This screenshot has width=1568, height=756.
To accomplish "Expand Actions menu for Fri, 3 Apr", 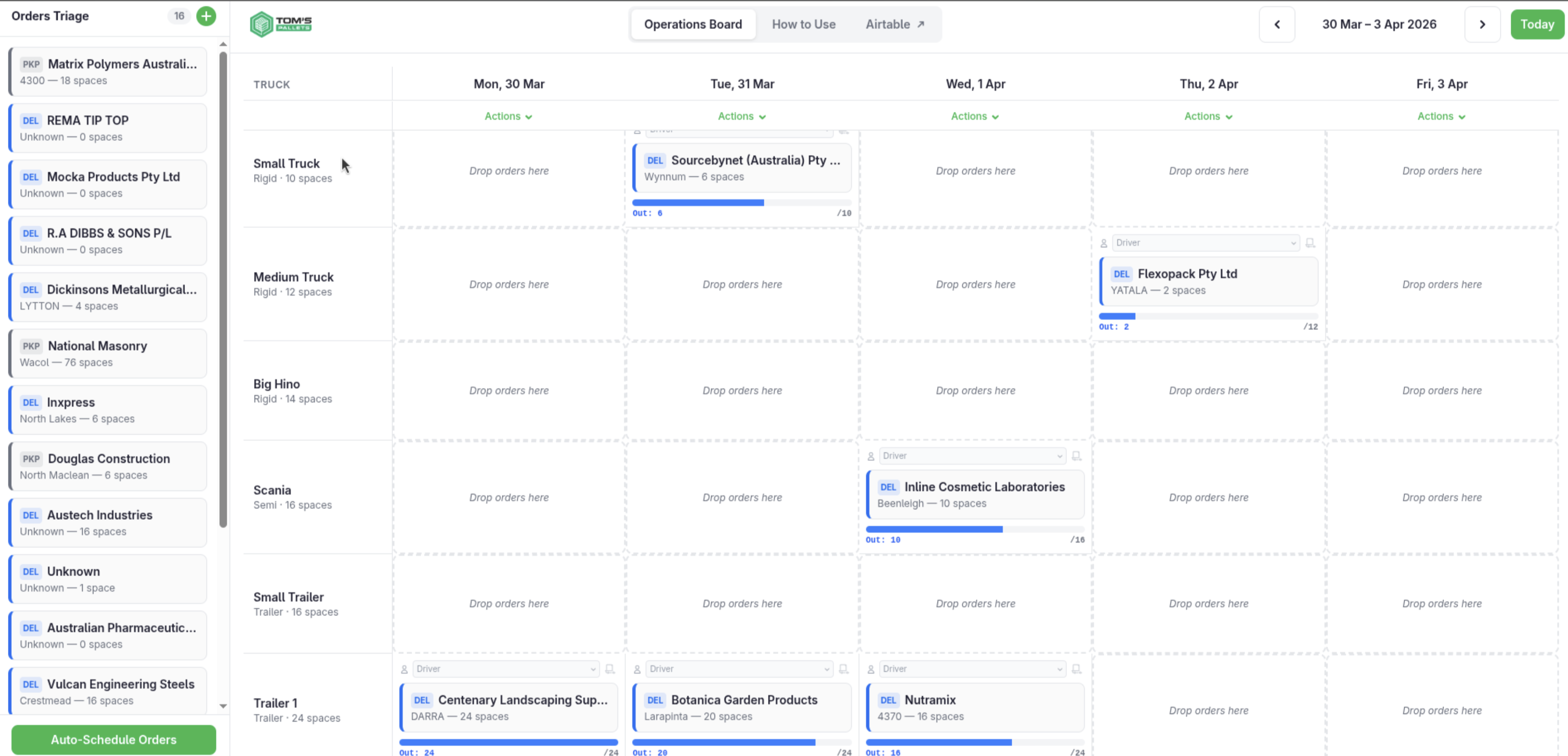I will (x=1441, y=116).
